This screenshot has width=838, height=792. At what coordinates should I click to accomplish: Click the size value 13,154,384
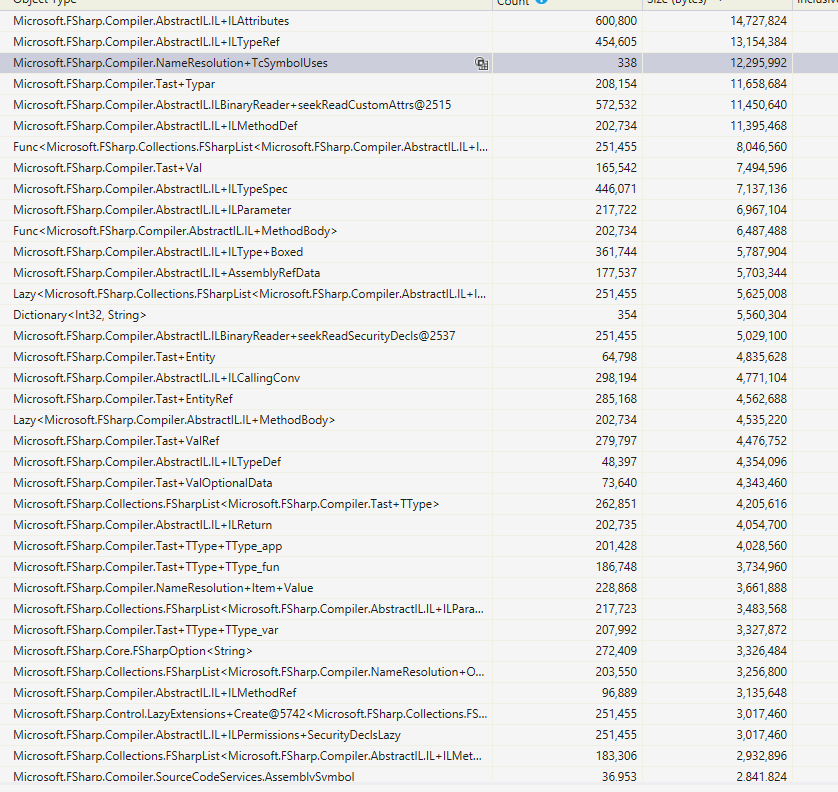(x=758, y=42)
